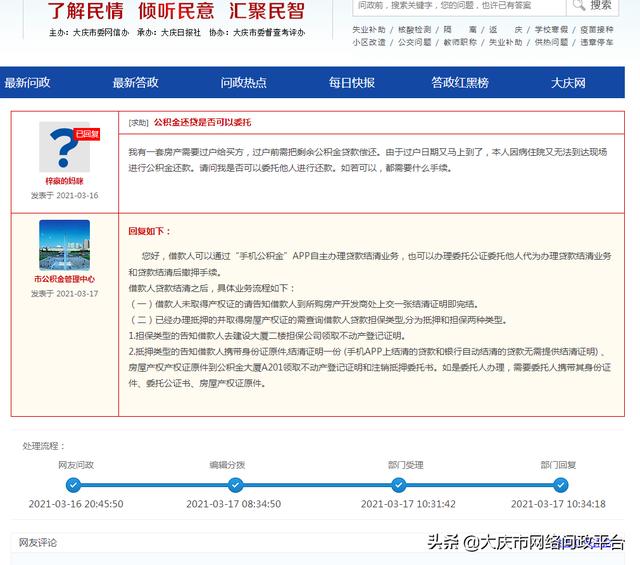Open the 市公积金管理中心 avatar image
Screen dimensions: 640x565
point(64,245)
